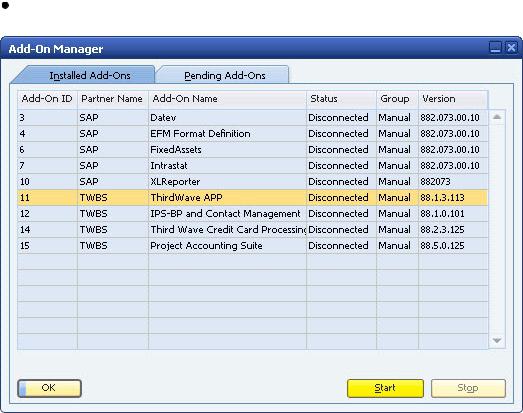Click the Manual group cell for Intrastat
This screenshot has width=523, height=413.
click(x=397, y=165)
